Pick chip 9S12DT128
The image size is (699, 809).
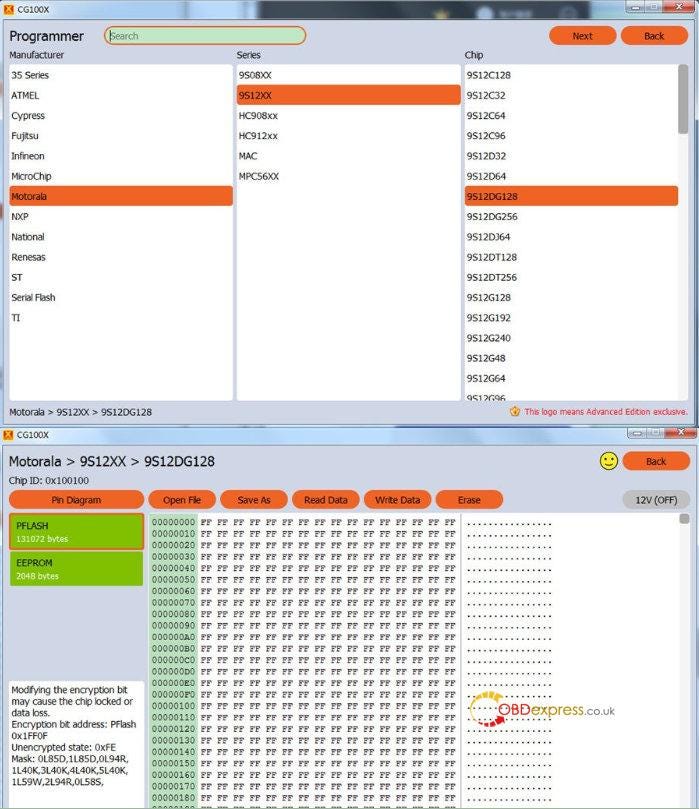click(571, 257)
